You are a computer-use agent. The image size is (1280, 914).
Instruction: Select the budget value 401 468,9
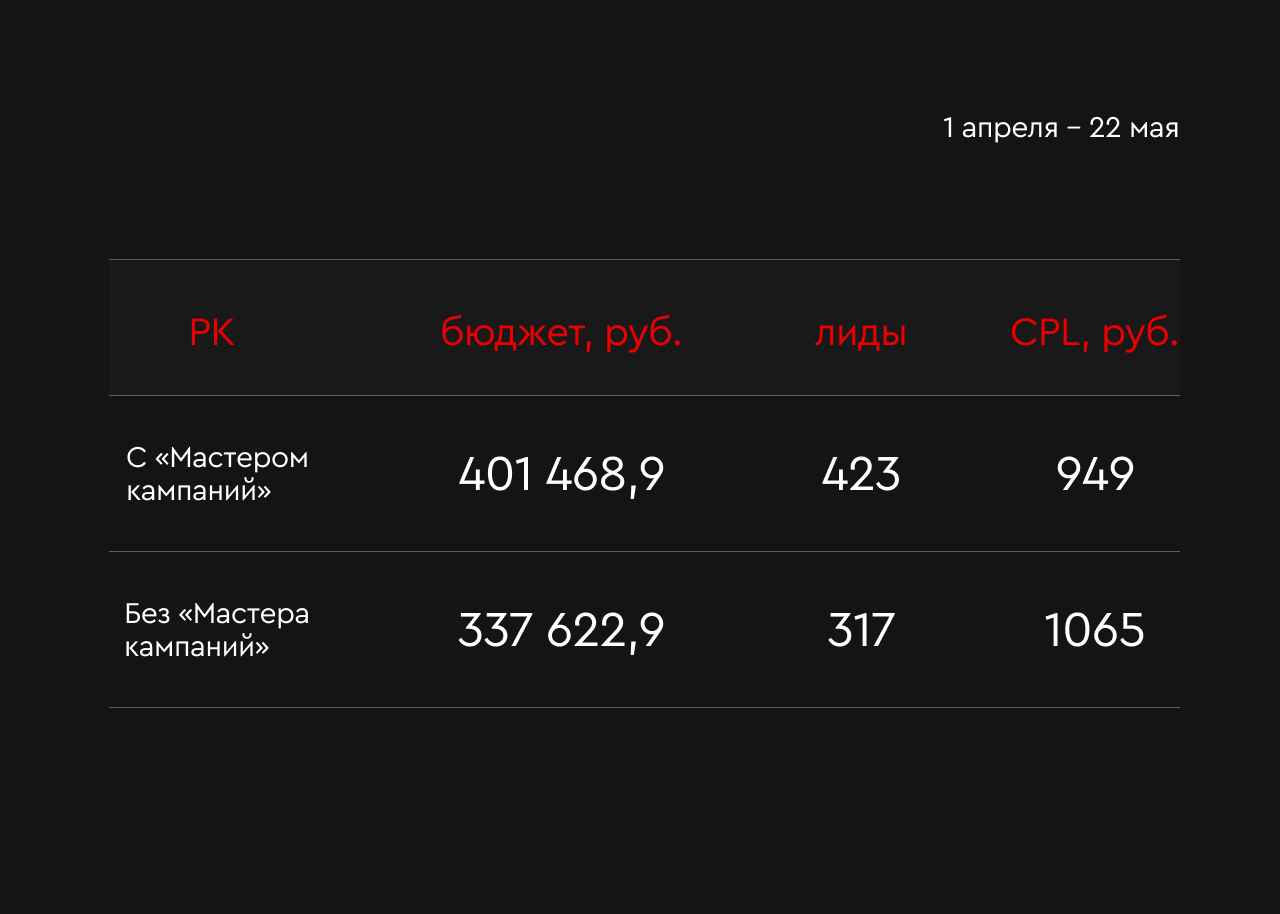tap(561, 474)
